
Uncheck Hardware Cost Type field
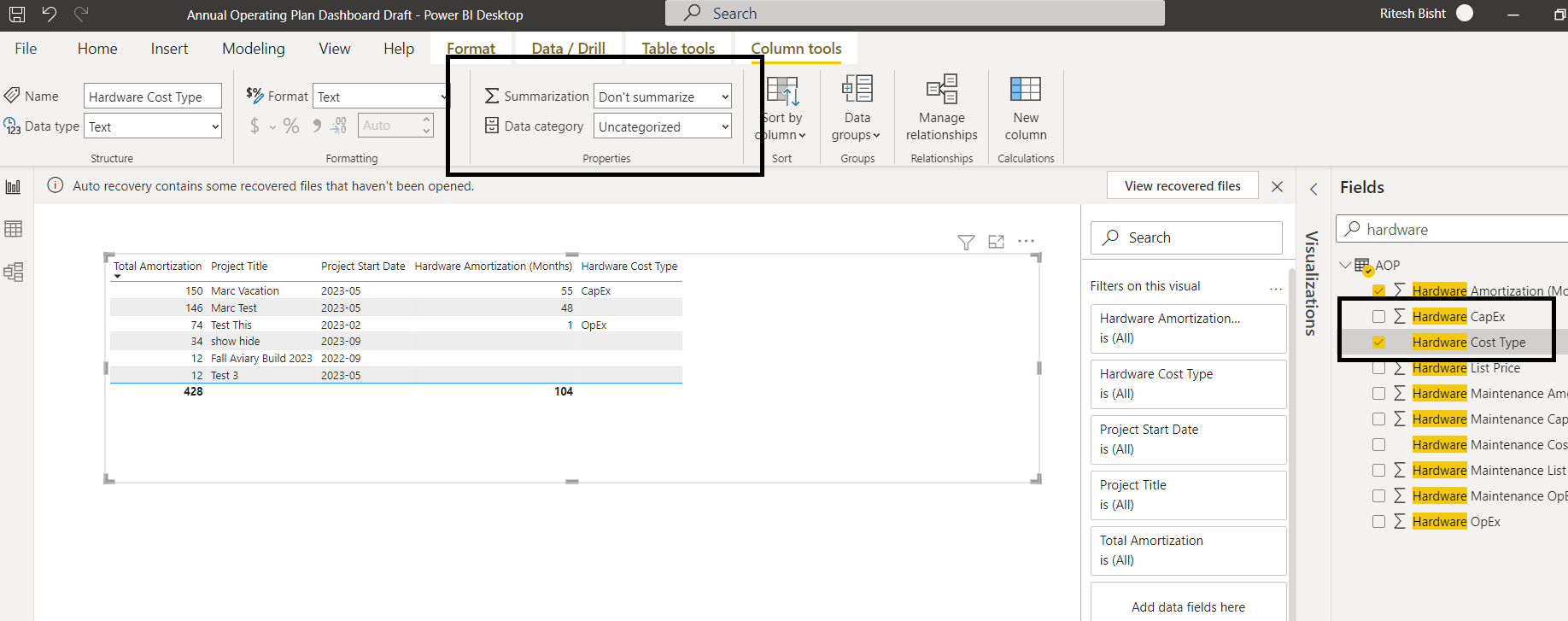(1378, 342)
